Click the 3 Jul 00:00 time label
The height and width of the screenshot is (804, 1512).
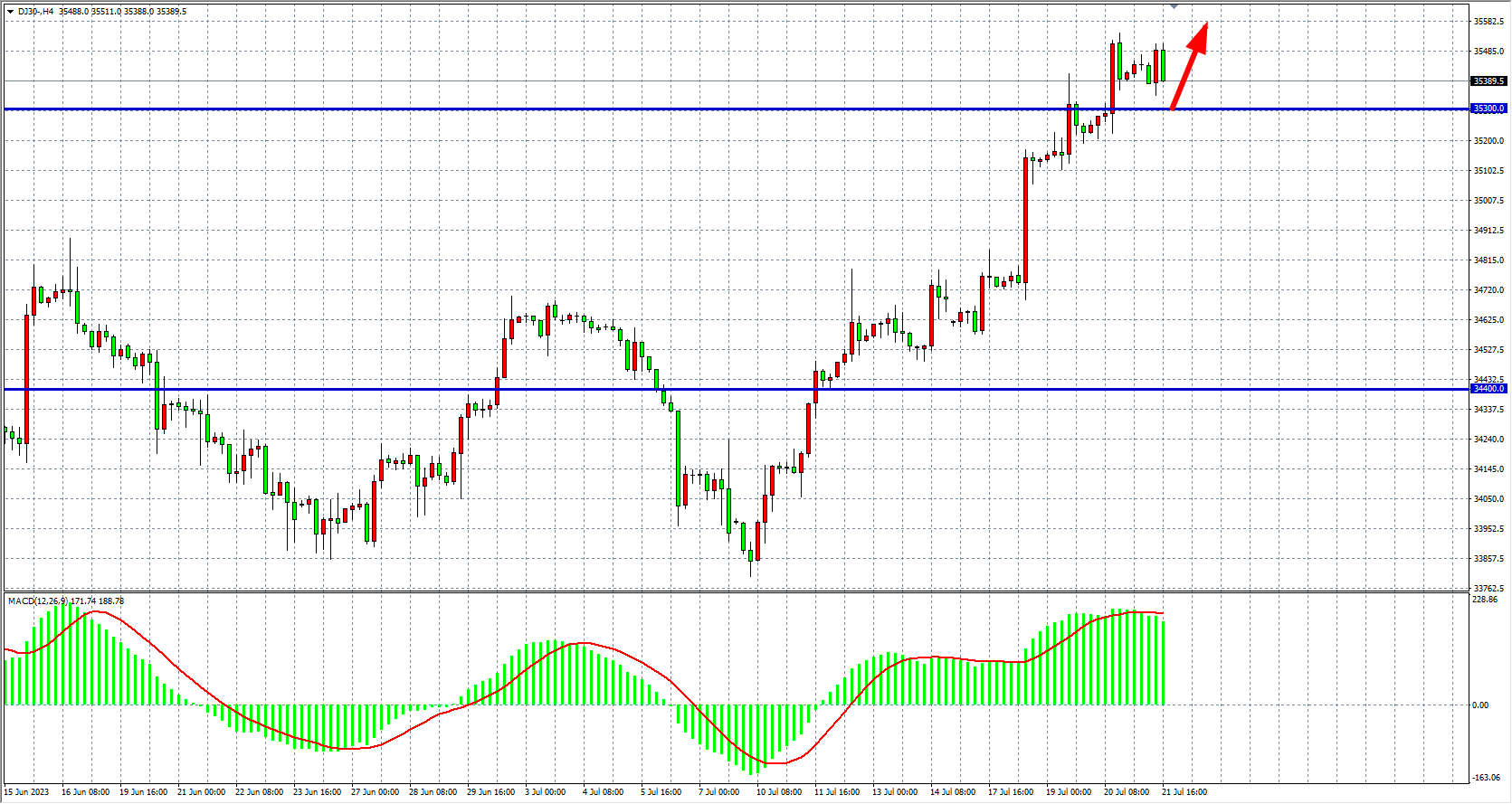pyautogui.click(x=546, y=792)
